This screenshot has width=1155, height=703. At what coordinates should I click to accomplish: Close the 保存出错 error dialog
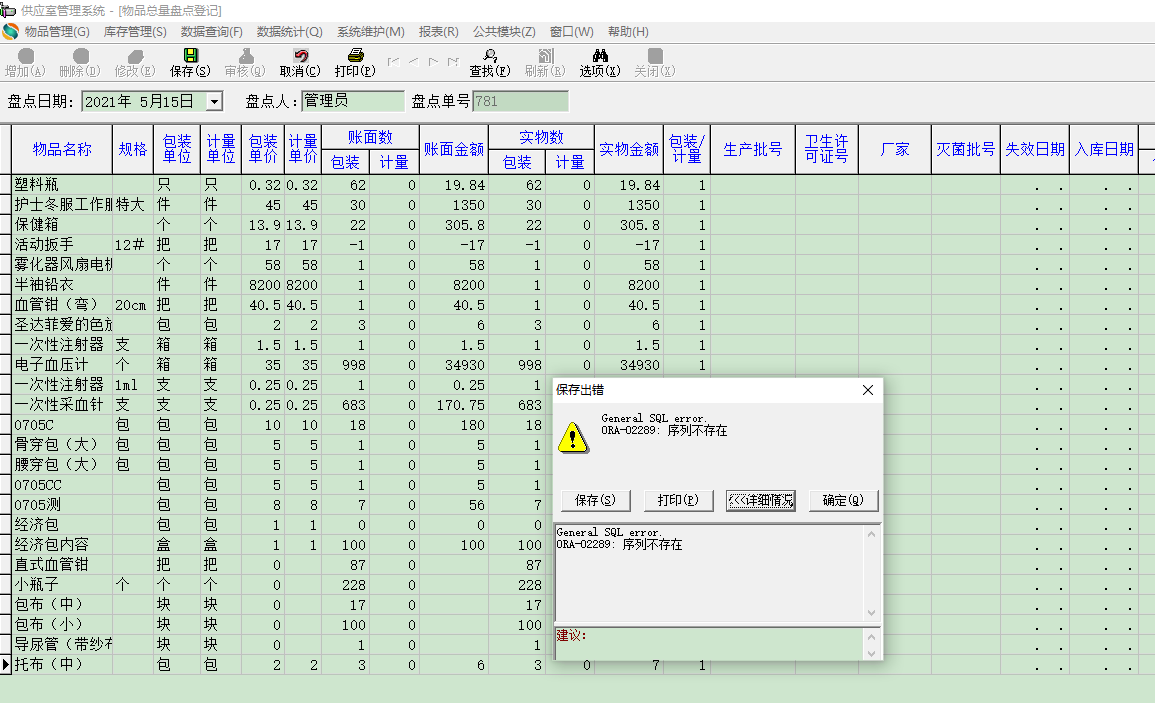click(x=868, y=390)
